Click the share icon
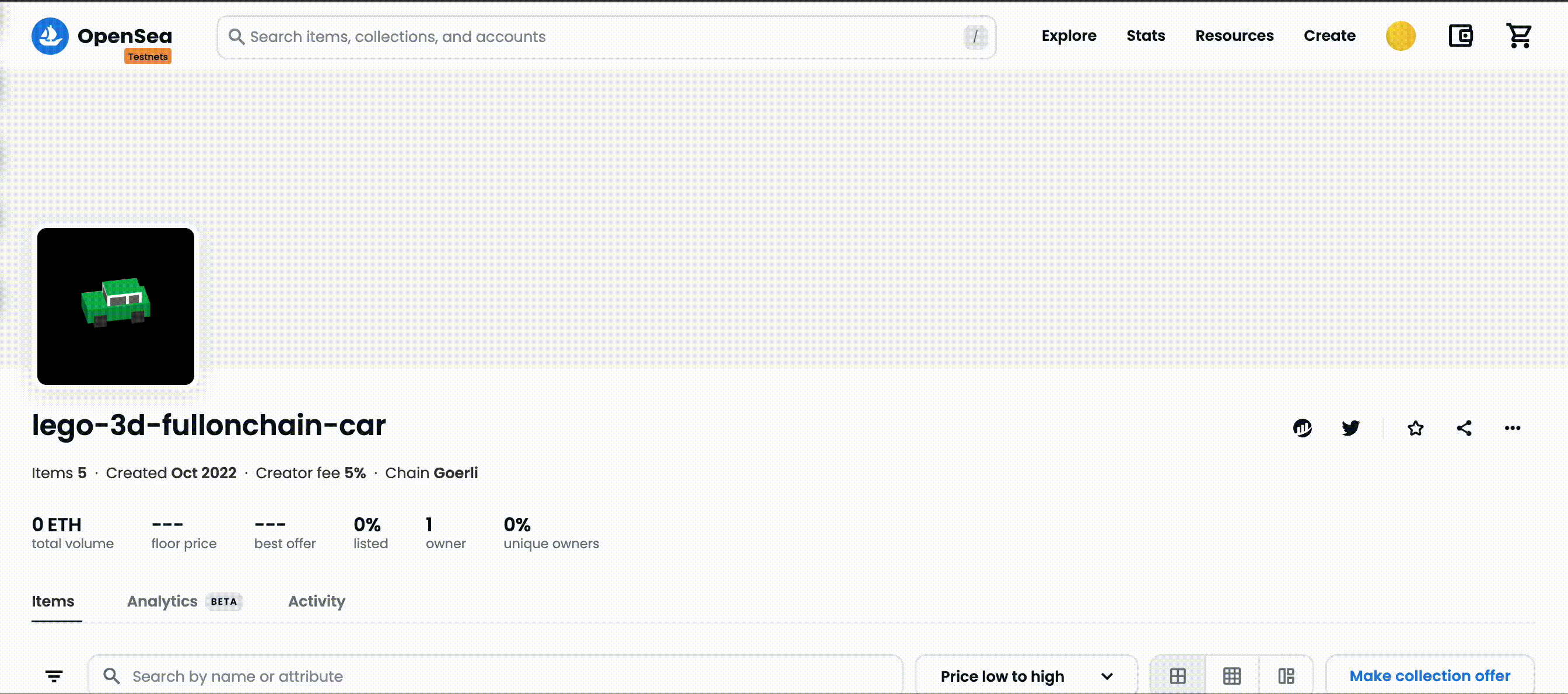This screenshot has width=1568, height=694. click(x=1463, y=428)
